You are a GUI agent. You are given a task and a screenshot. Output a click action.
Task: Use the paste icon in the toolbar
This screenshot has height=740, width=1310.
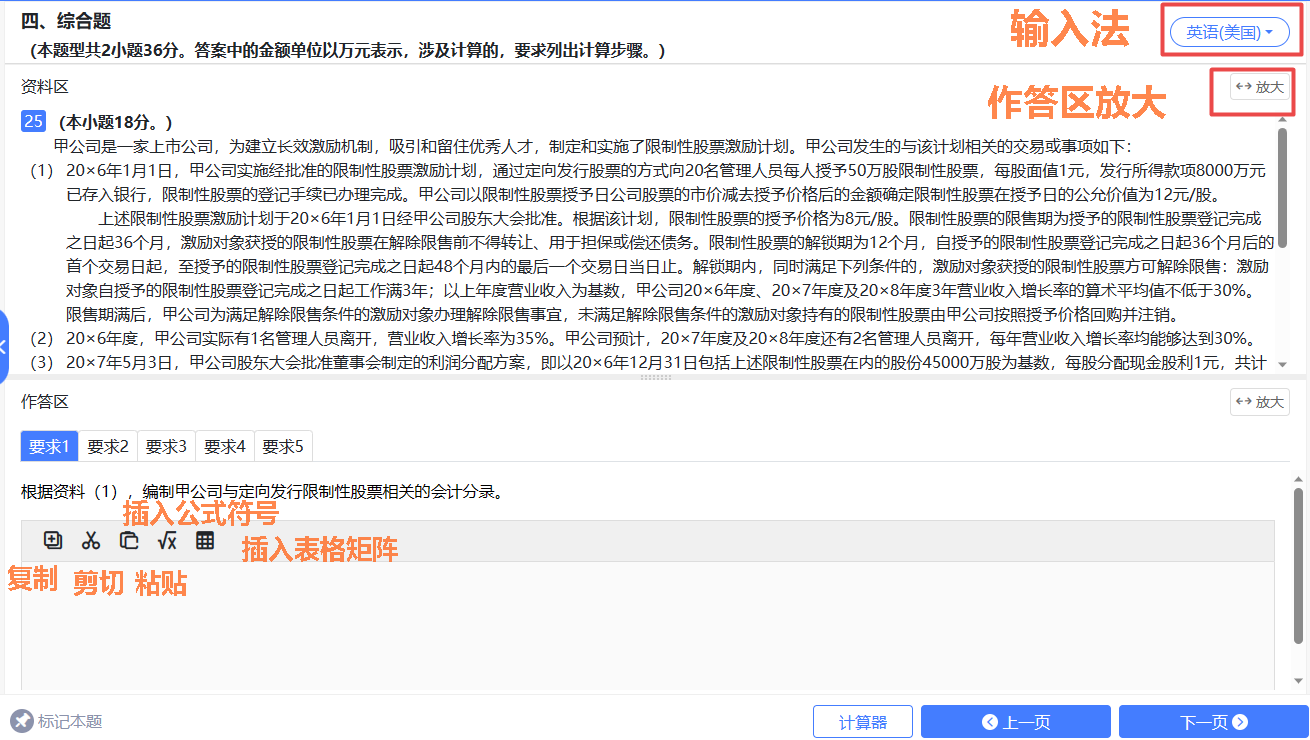tap(128, 540)
